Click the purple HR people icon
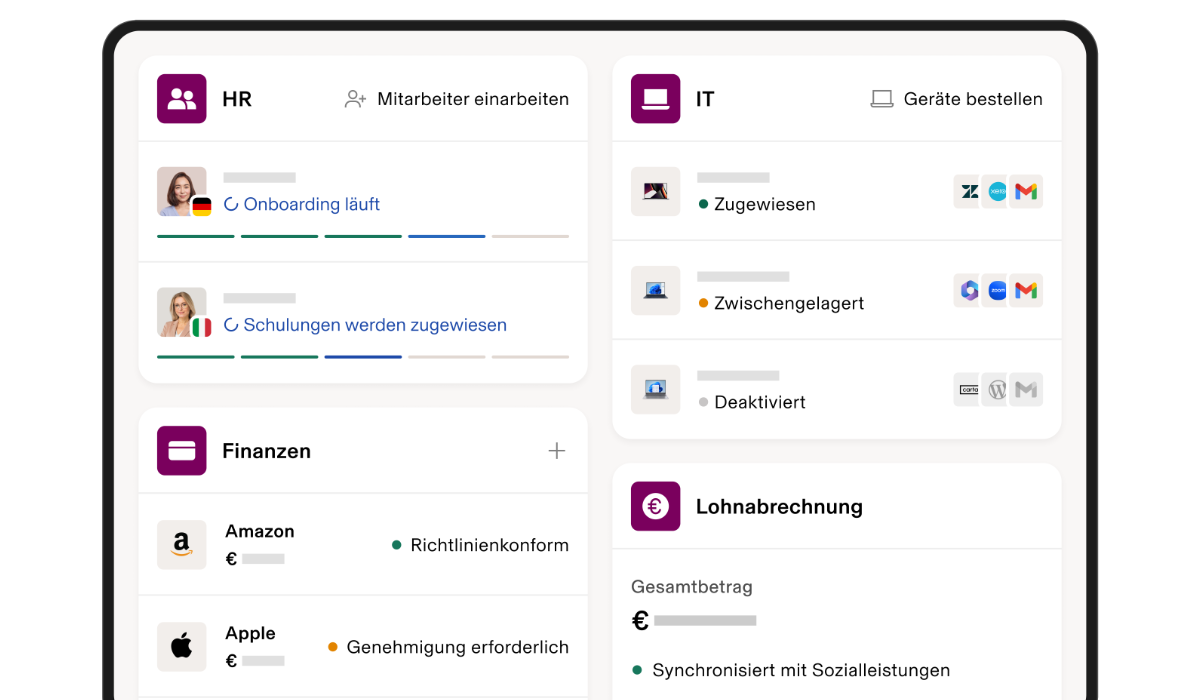This screenshot has height=700, width=1200. pos(181,98)
